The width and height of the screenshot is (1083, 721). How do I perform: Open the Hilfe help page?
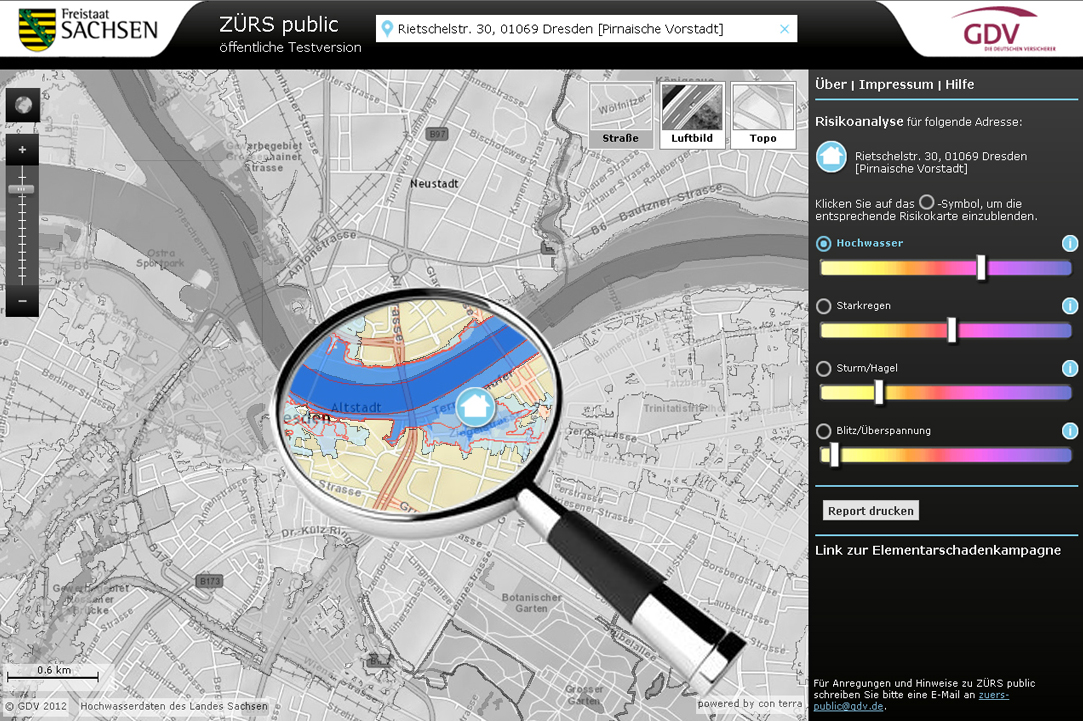[x=959, y=84]
